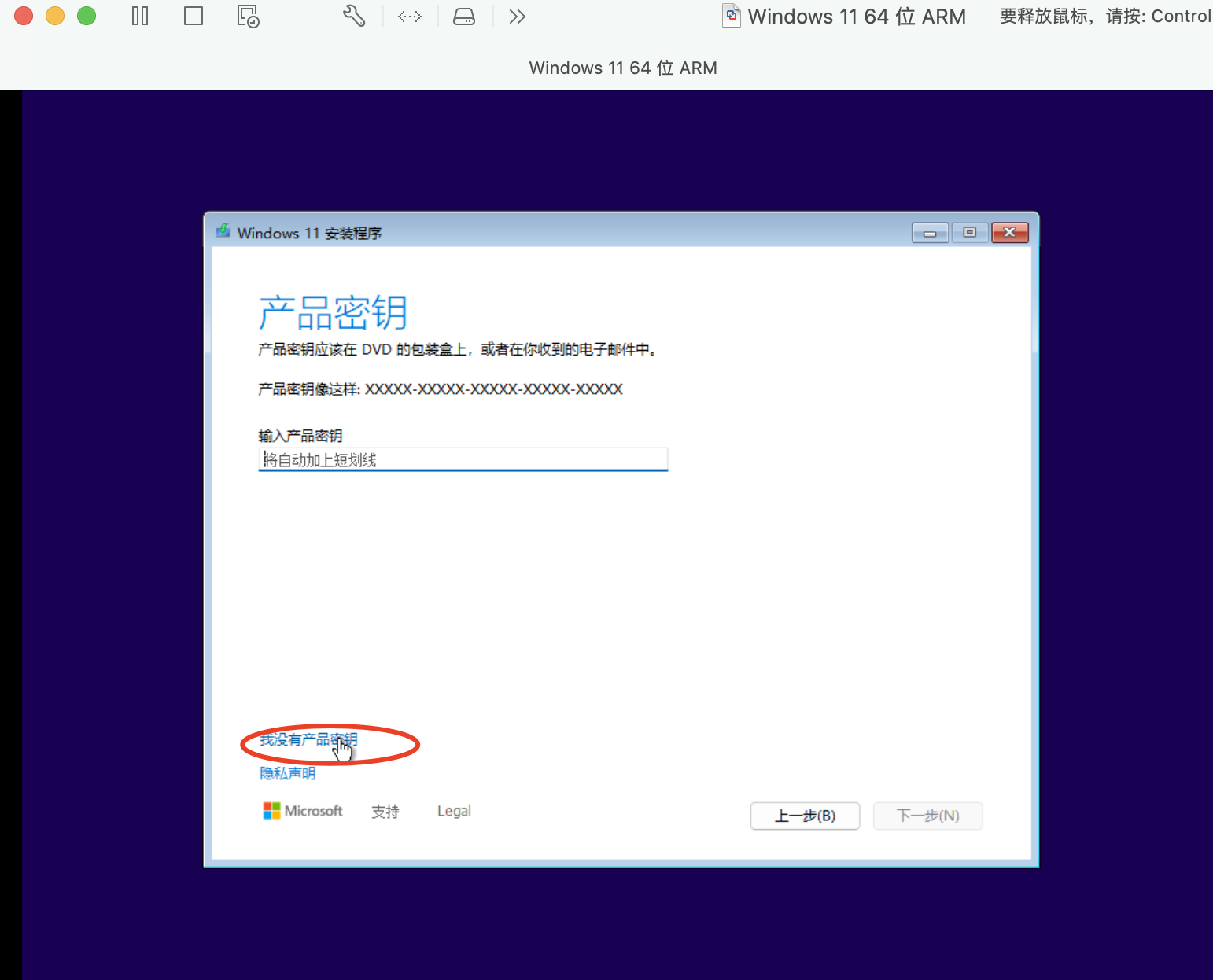Click inside the product key input field

463,459
